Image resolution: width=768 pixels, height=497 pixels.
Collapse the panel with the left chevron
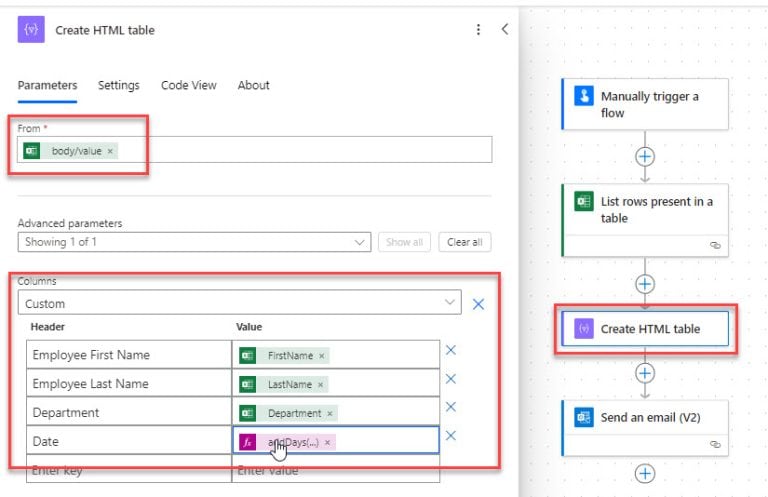click(x=504, y=29)
